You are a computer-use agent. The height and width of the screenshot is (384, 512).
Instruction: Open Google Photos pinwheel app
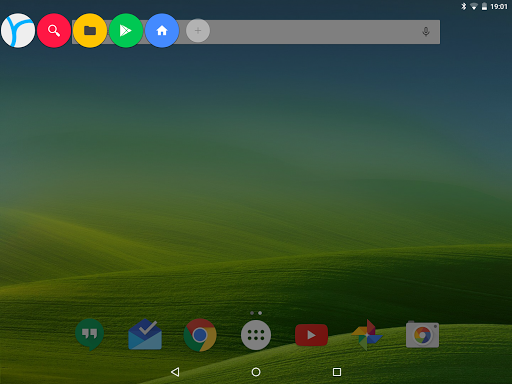point(367,335)
